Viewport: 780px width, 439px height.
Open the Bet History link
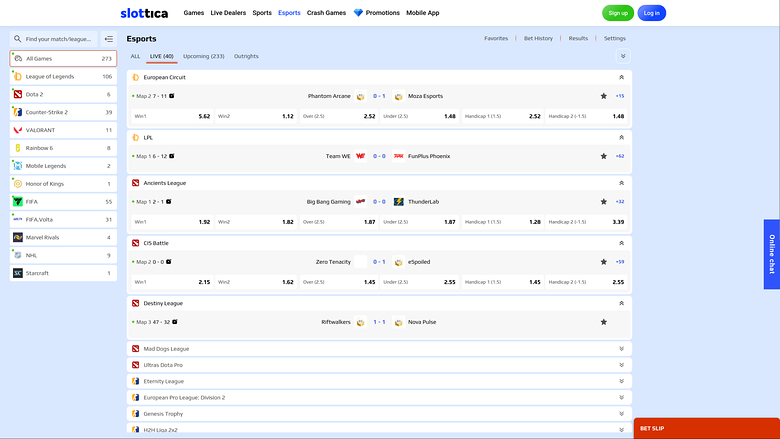(x=538, y=38)
